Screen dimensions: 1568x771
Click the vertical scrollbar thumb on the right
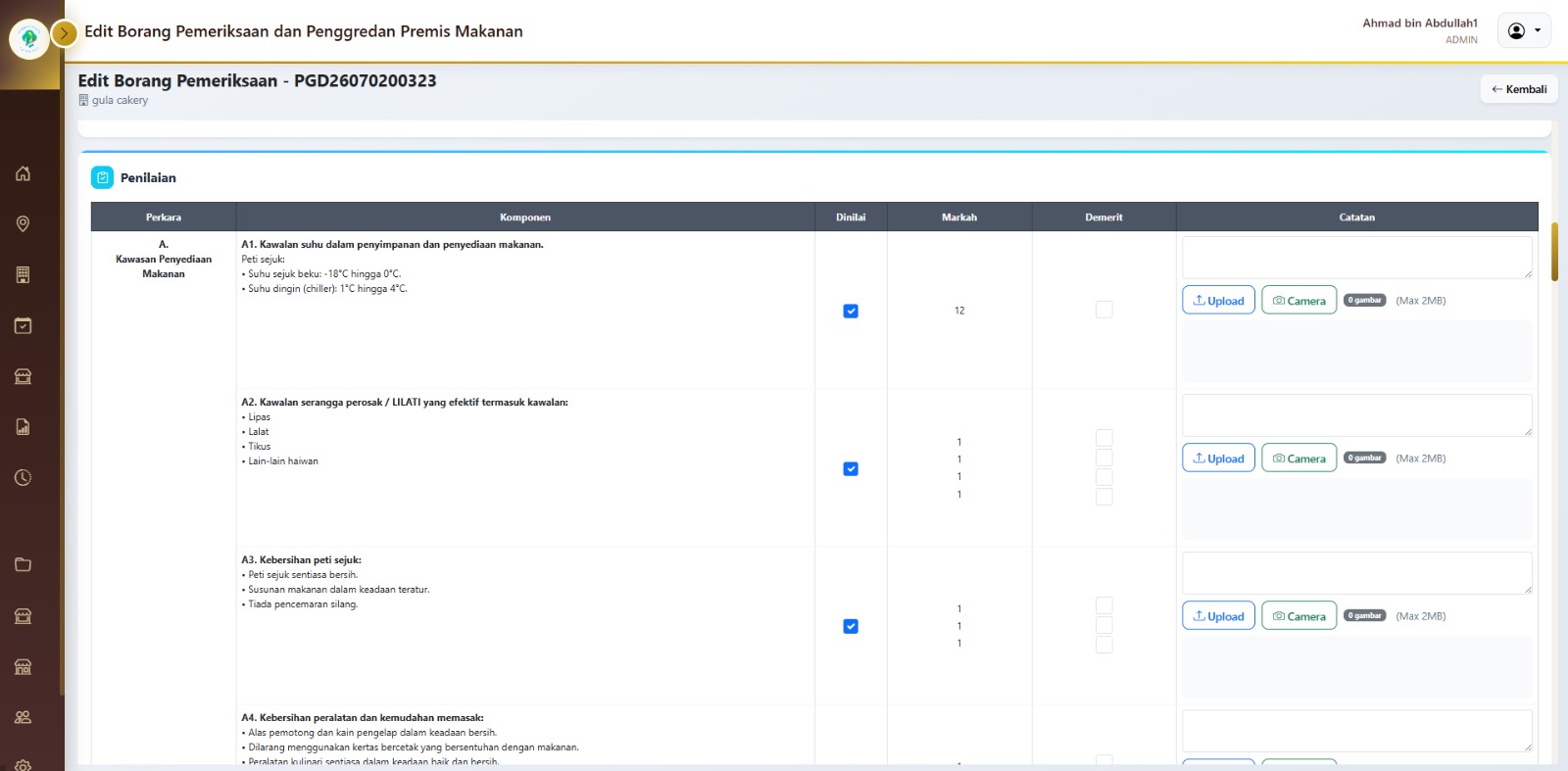(1554, 252)
